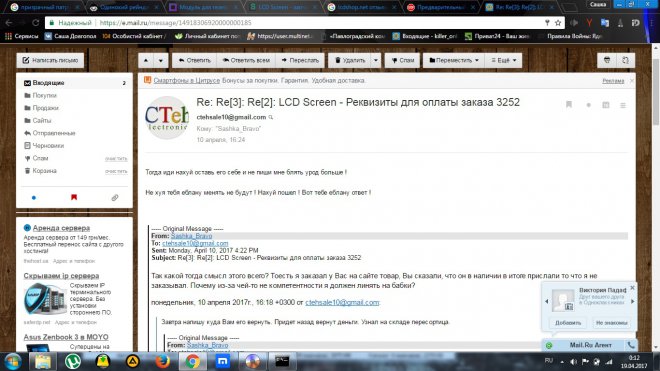
Task: Open the Trash folder
Action: click(x=44, y=171)
